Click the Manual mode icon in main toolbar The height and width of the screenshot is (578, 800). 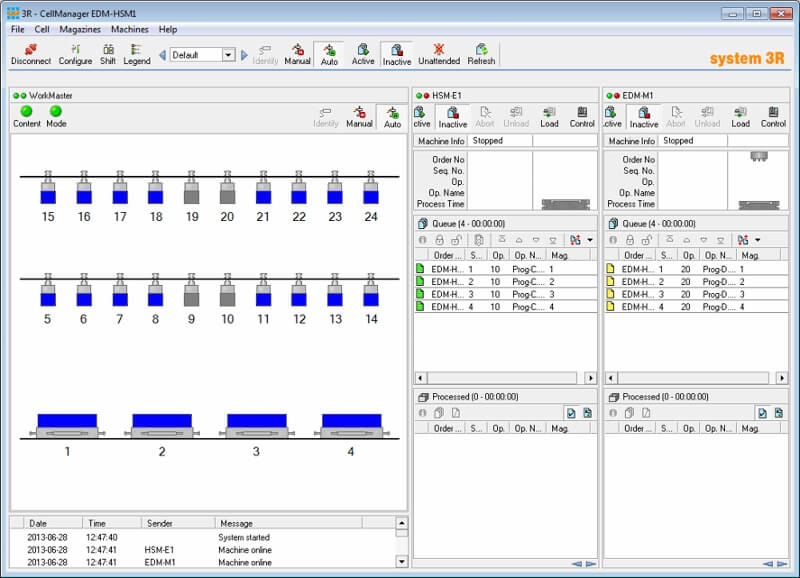pyautogui.click(x=297, y=54)
